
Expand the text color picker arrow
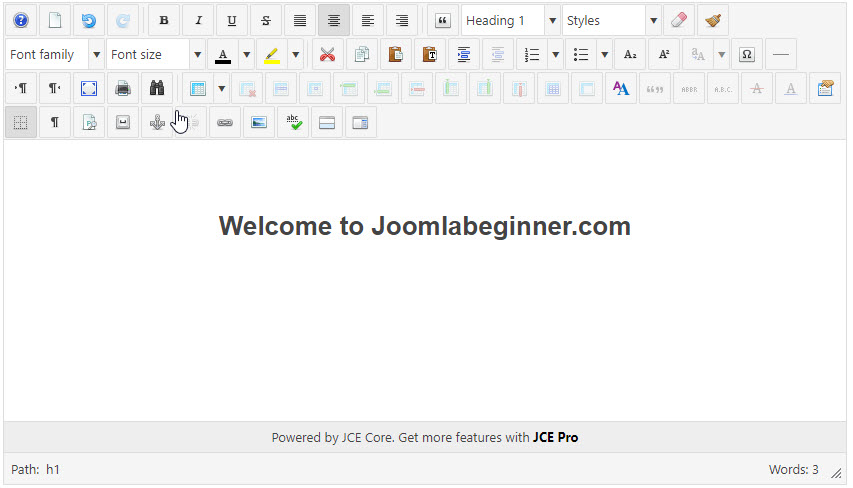[x=246, y=54]
